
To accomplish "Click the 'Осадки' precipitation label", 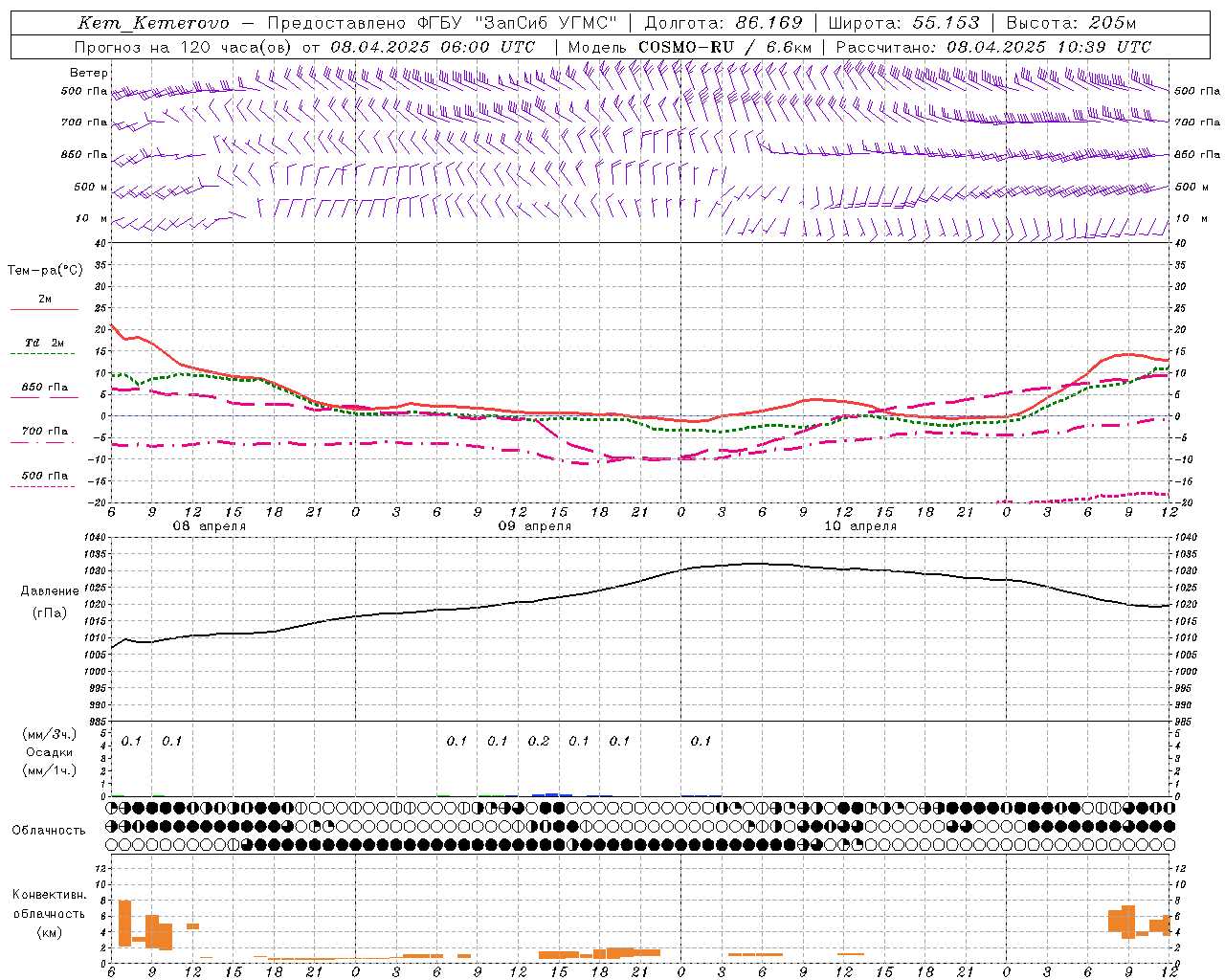I will pos(50,752).
